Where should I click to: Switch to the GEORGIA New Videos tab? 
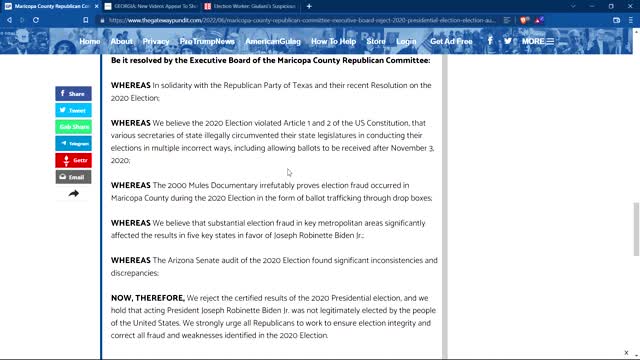point(151,6)
